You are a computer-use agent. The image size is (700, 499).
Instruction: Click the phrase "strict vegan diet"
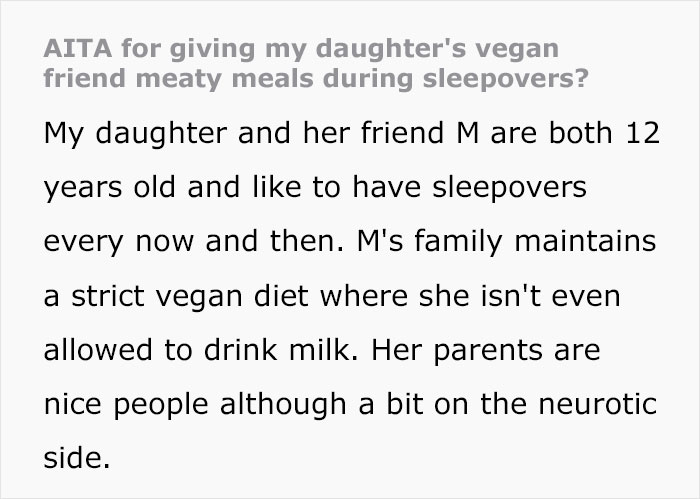click(x=190, y=296)
